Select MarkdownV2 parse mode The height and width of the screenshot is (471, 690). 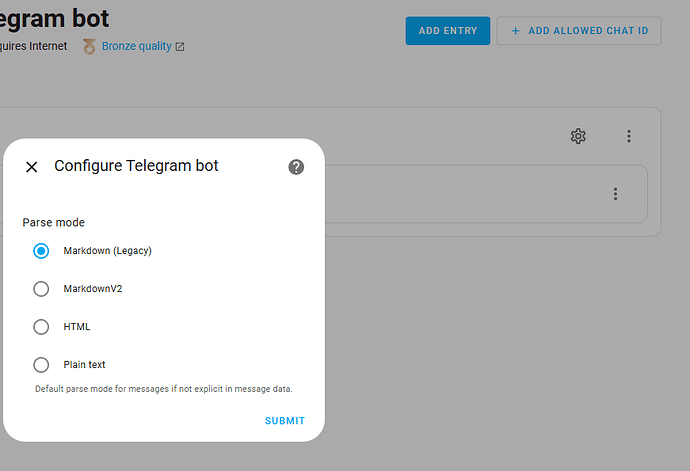[x=41, y=289]
